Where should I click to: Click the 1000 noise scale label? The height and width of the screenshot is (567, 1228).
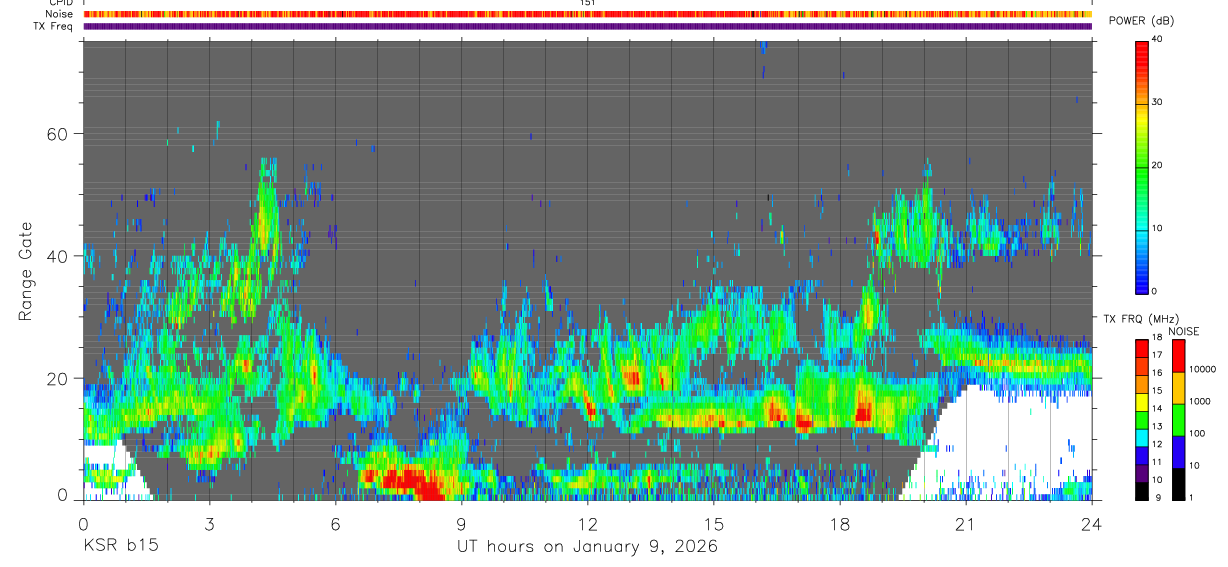pyautogui.click(x=1200, y=401)
